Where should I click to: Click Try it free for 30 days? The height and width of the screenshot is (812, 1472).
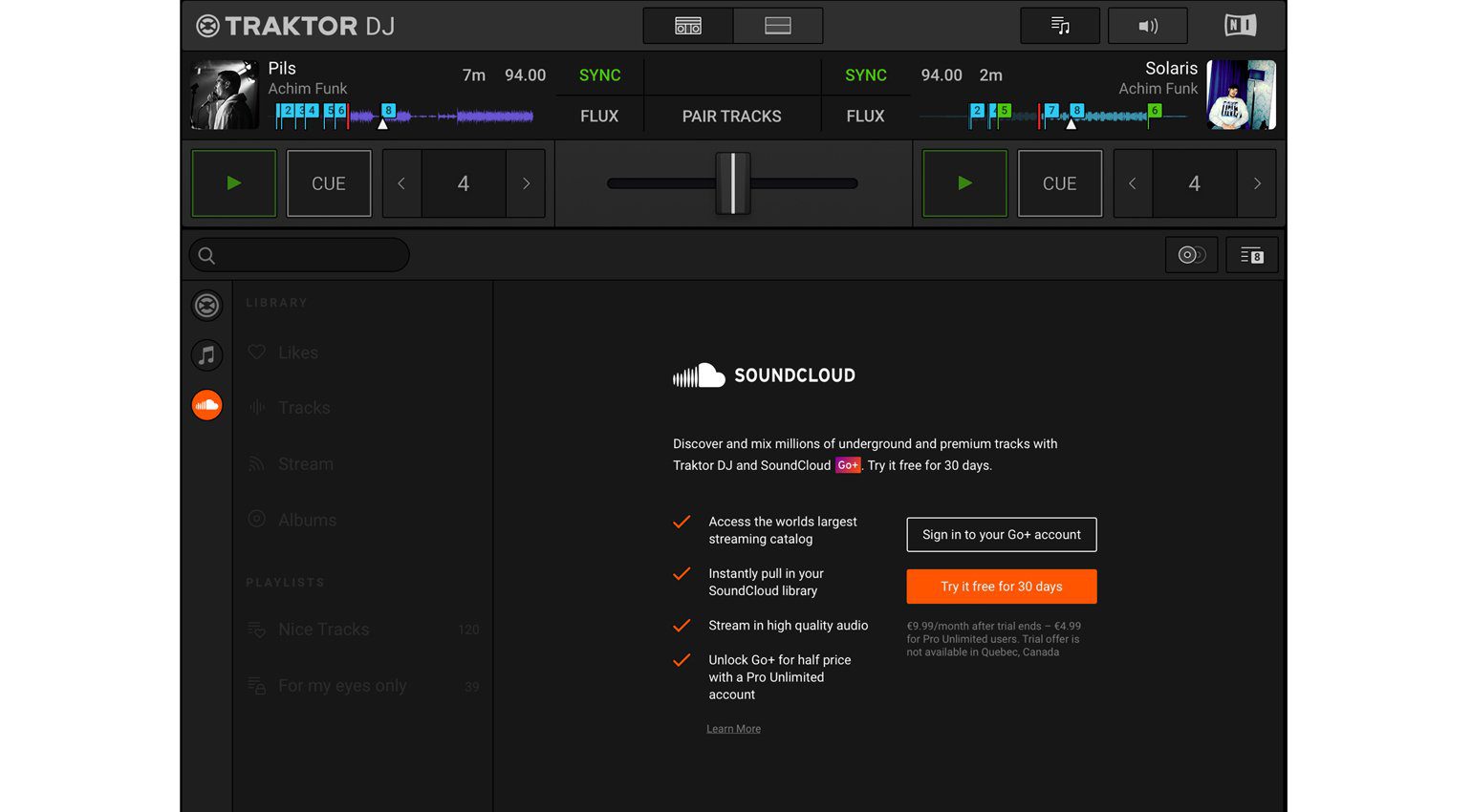point(1002,587)
